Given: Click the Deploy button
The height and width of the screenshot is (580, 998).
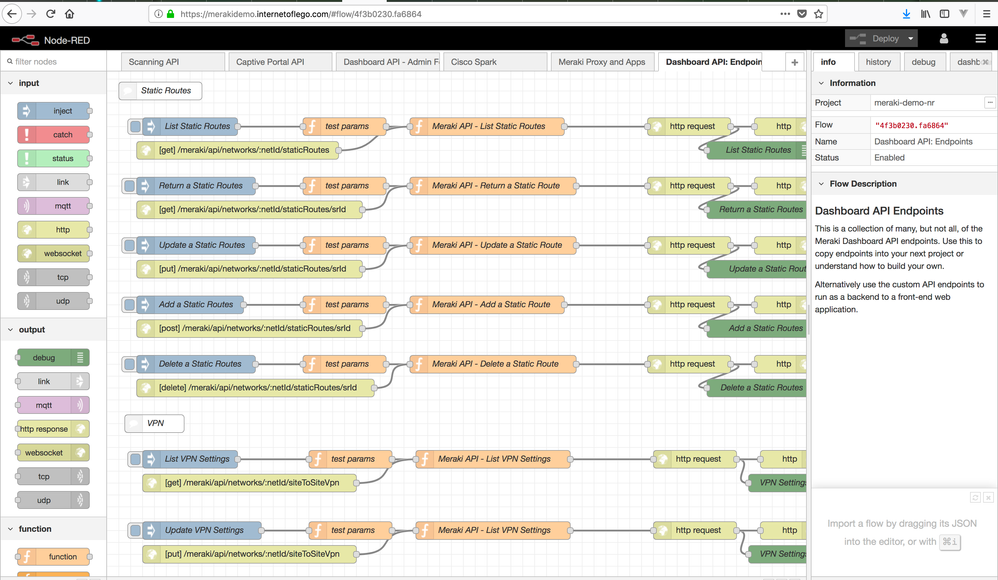Looking at the screenshot, I should (875, 39).
